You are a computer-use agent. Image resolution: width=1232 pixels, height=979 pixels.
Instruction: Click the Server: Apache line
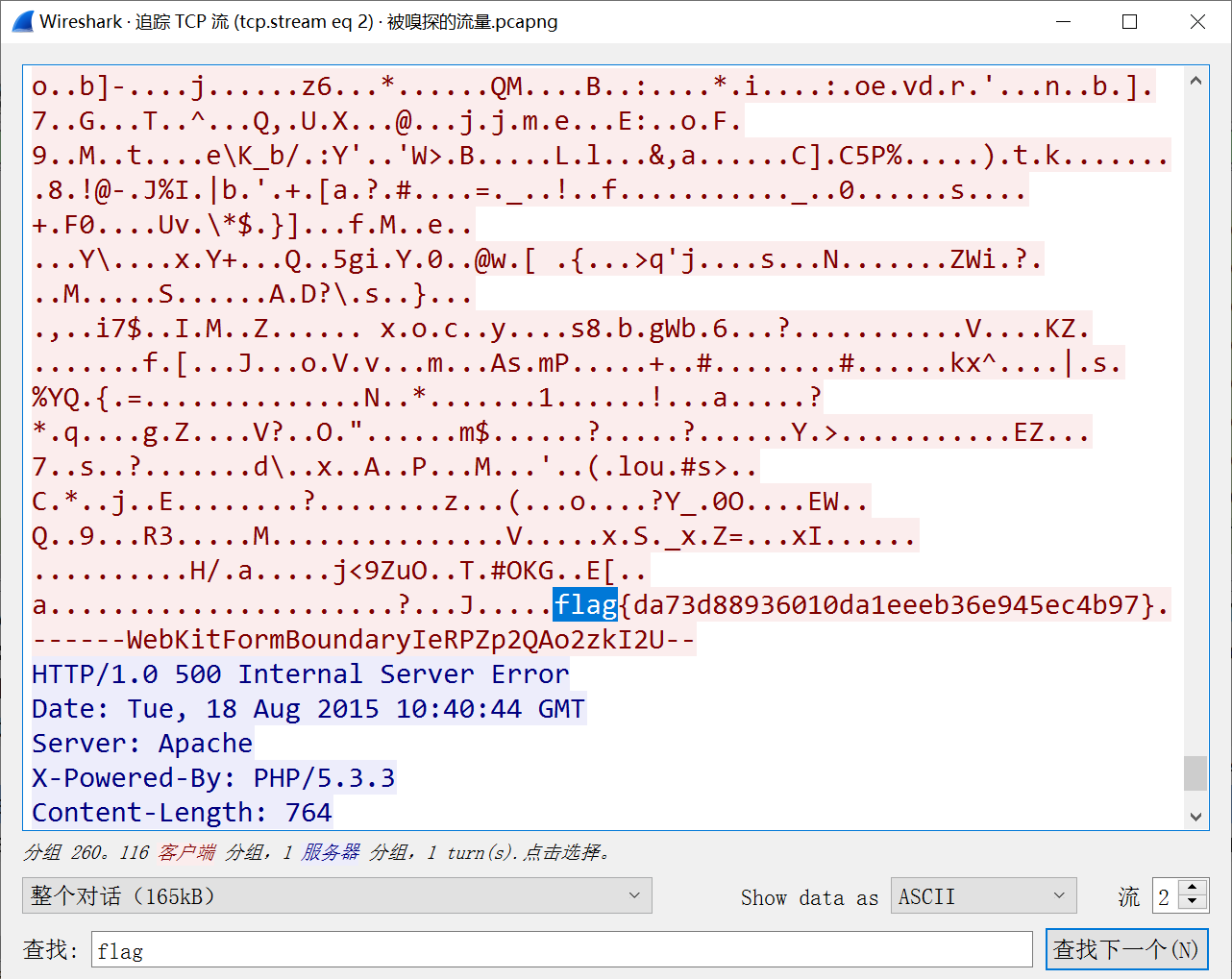click(x=142, y=743)
